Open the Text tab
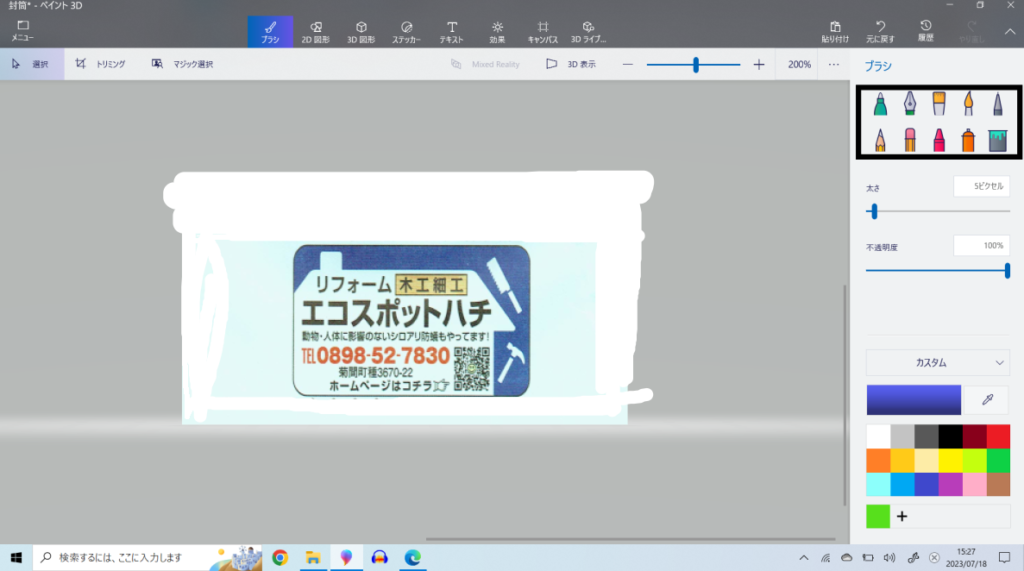Viewport: 1024px width, 571px height. 451,31
